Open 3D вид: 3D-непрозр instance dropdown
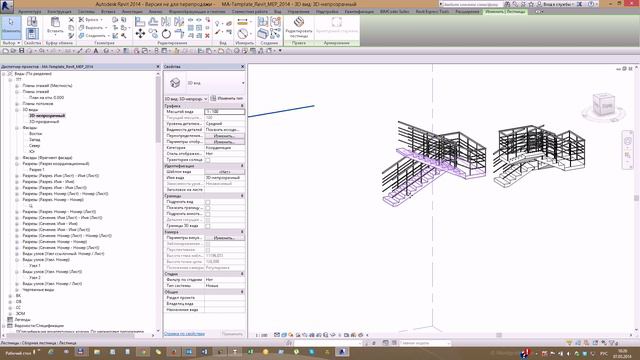This screenshot has width=640, height=360. coord(206,98)
